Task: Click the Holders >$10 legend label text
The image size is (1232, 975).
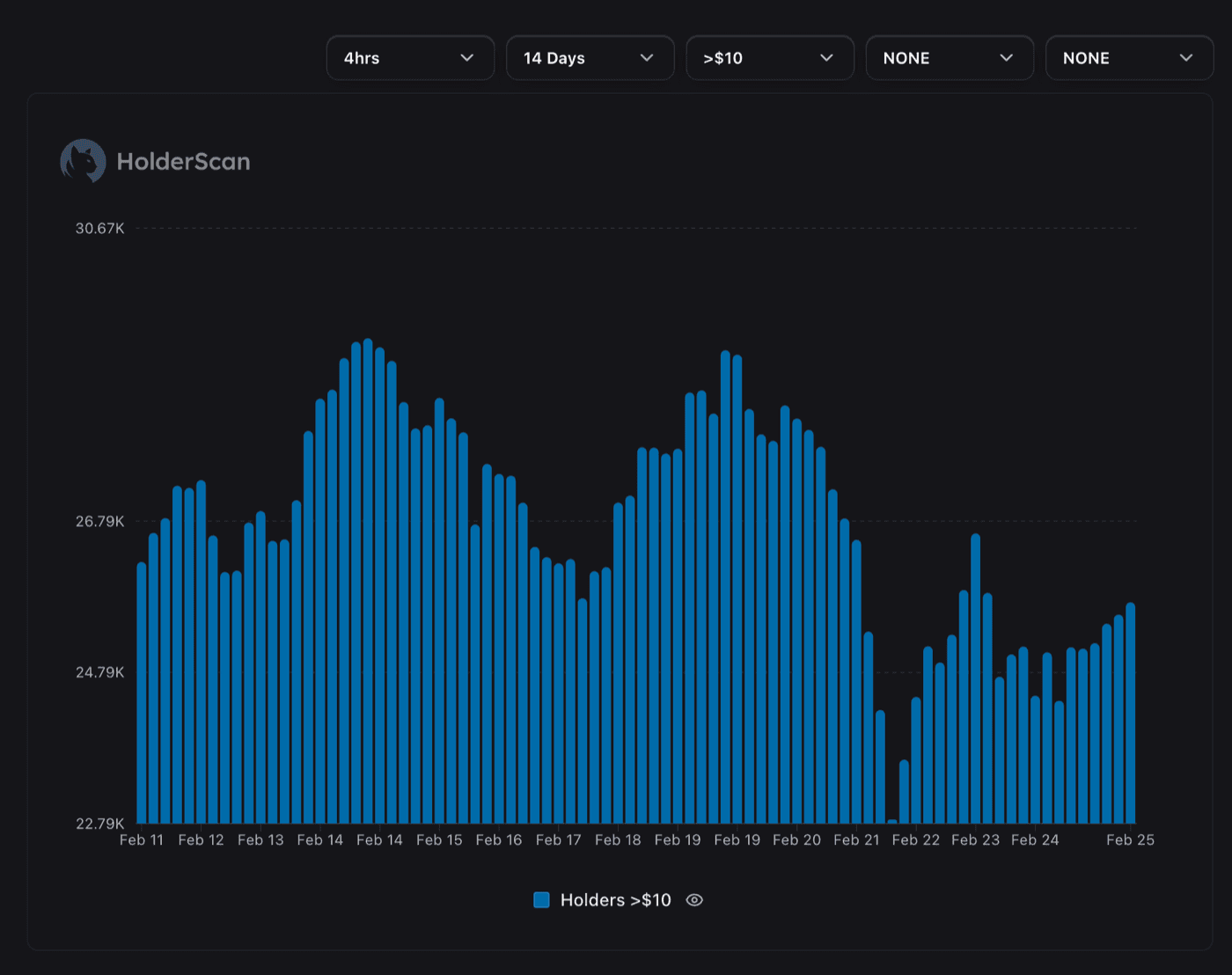Action: 616,899
